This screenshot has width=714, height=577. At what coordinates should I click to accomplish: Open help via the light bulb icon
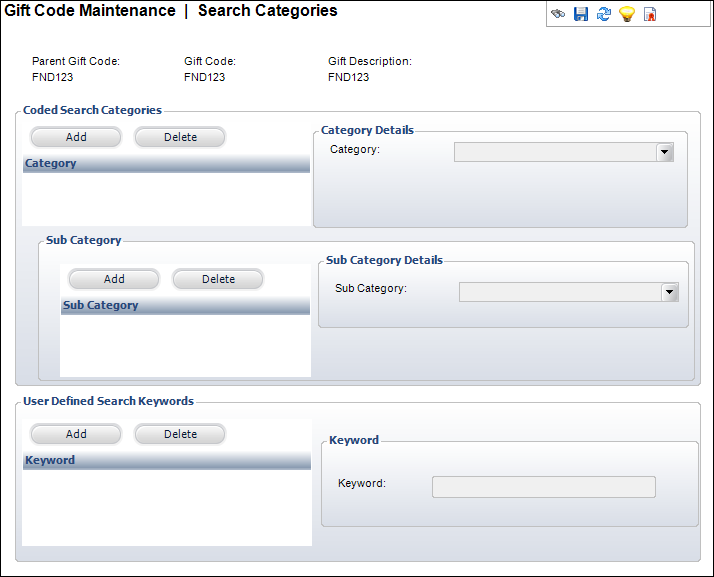pos(627,14)
